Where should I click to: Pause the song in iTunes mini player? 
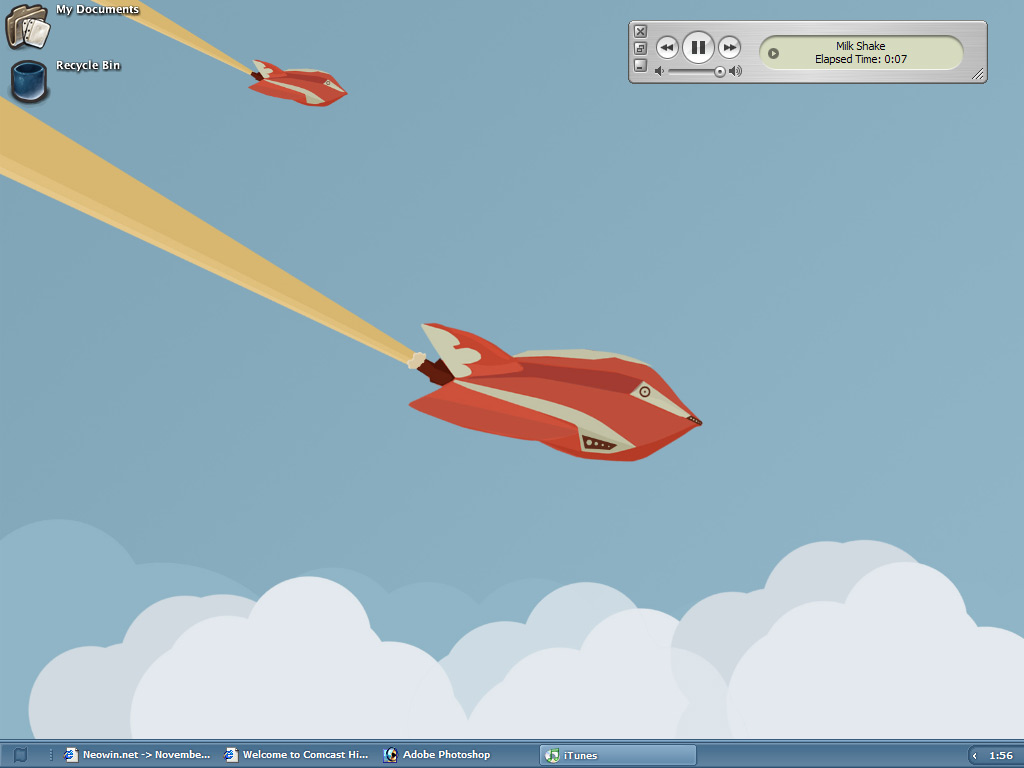(x=698, y=48)
